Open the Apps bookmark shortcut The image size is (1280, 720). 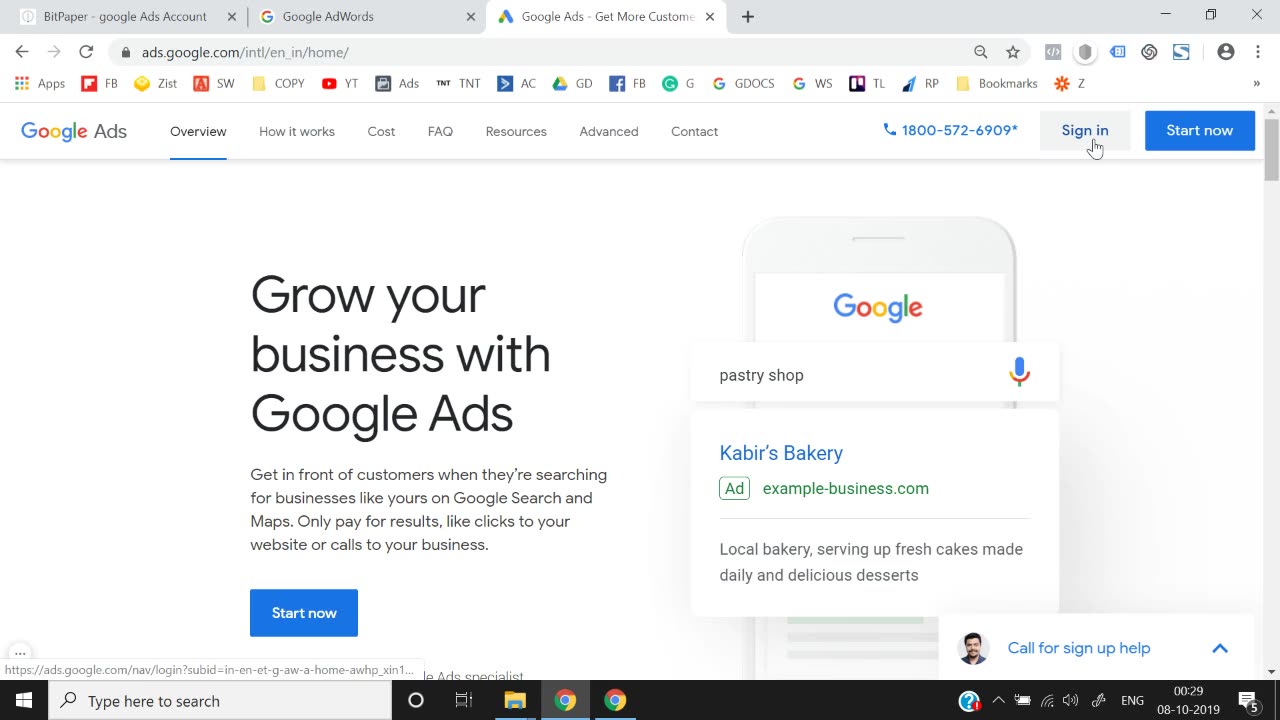[40, 84]
